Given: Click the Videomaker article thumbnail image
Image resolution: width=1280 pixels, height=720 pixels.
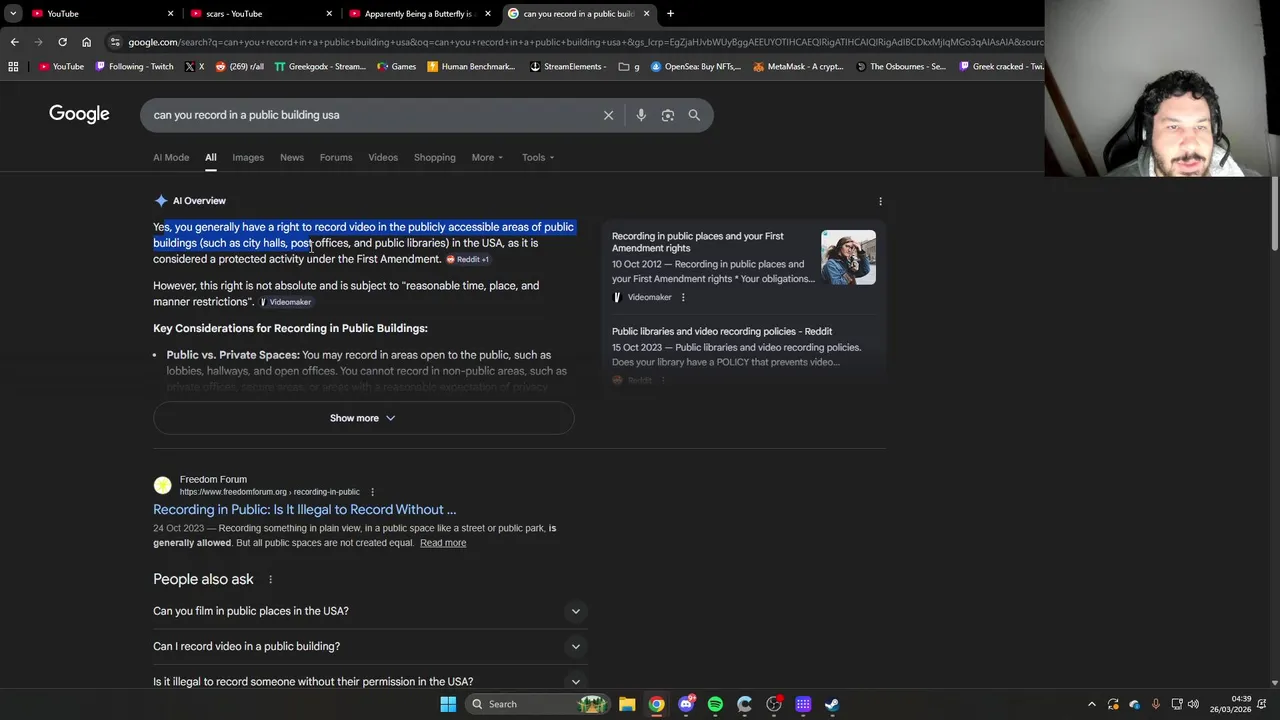Looking at the screenshot, I should coord(848,258).
